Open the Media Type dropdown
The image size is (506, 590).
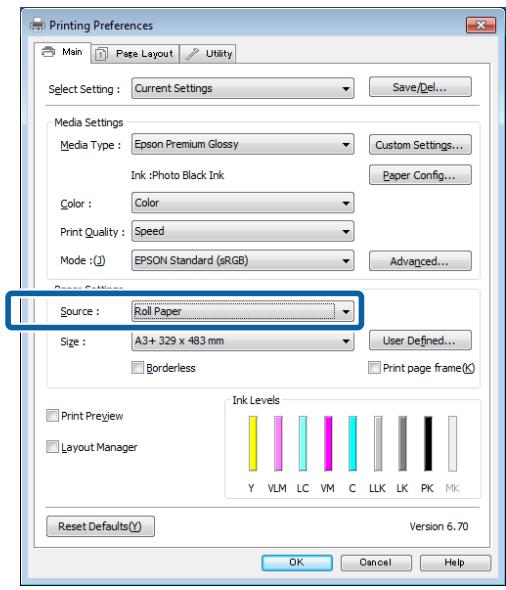click(243, 144)
